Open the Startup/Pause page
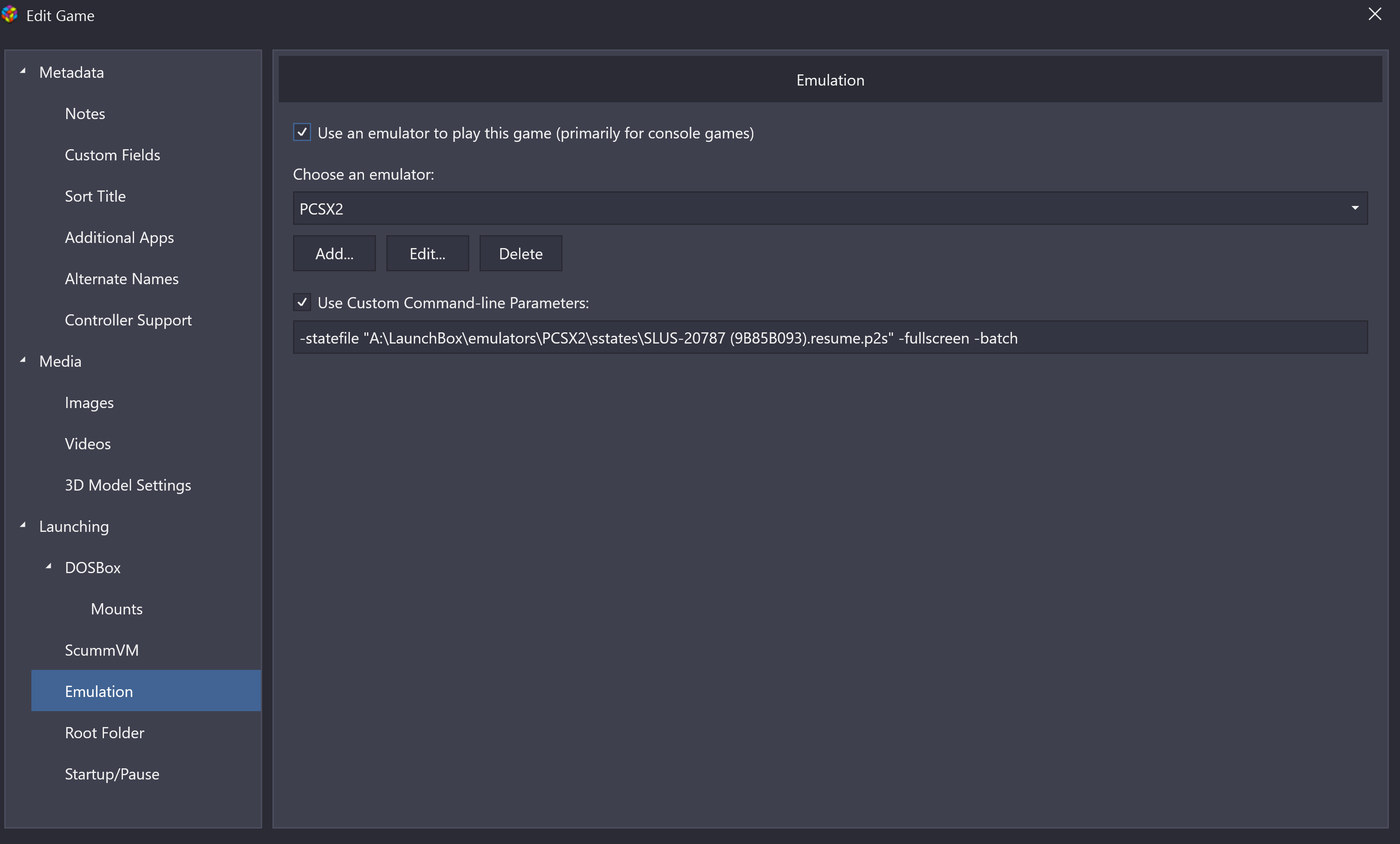Viewport: 1400px width, 844px height. pyautogui.click(x=112, y=774)
